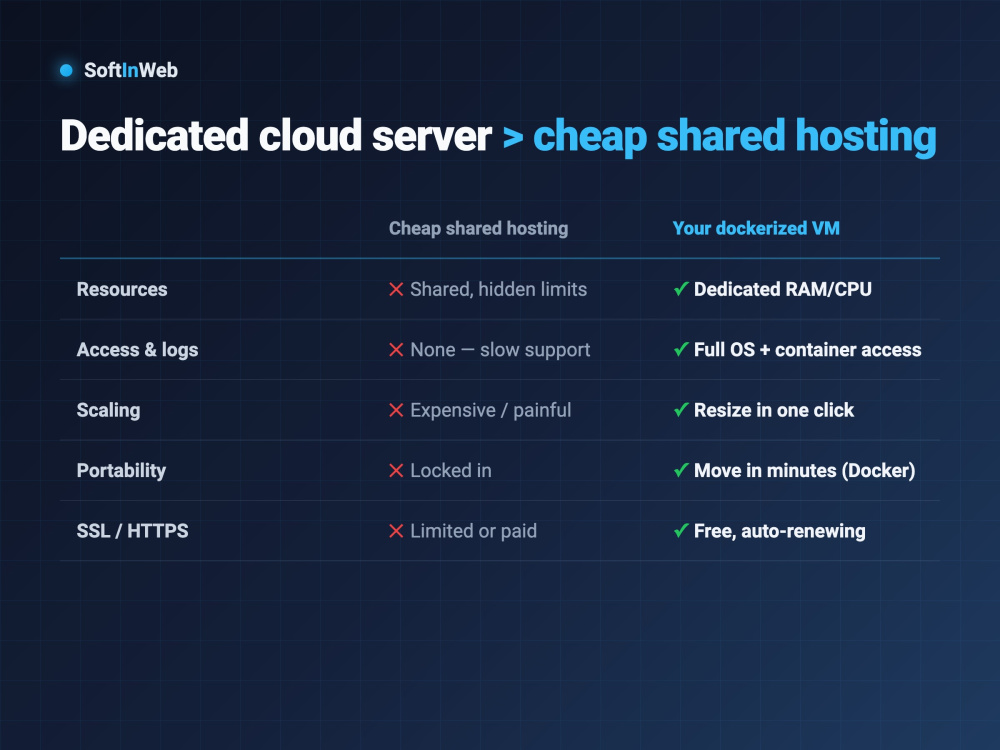
Task: Click the 'Free, auto-renewing' cell text
Action: pos(779,531)
